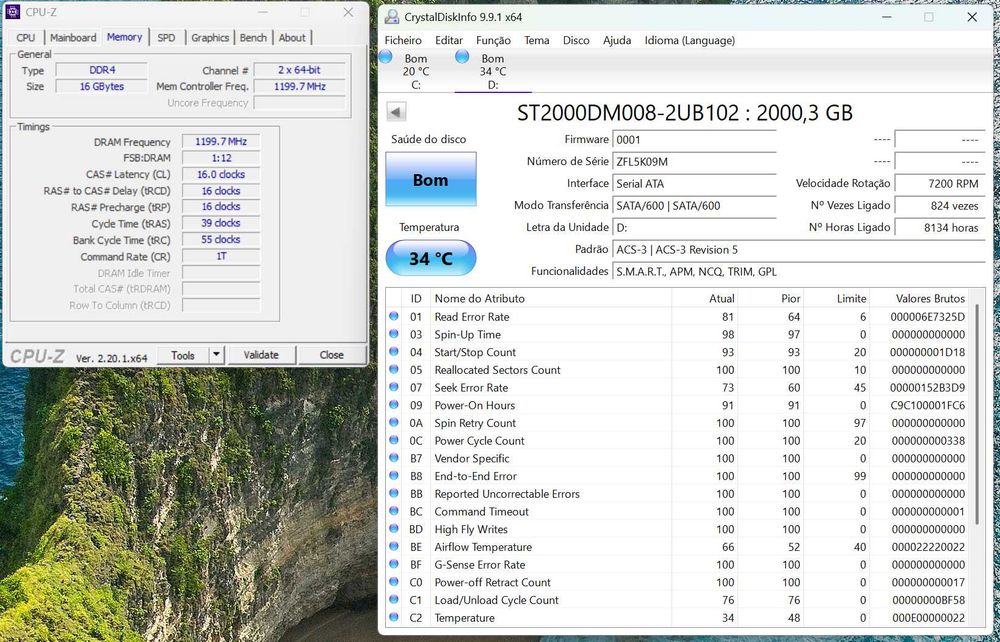Viewport: 1000px width, 642px height.
Task: Click the 7200 RPM rotation speed value
Action: tap(939, 184)
